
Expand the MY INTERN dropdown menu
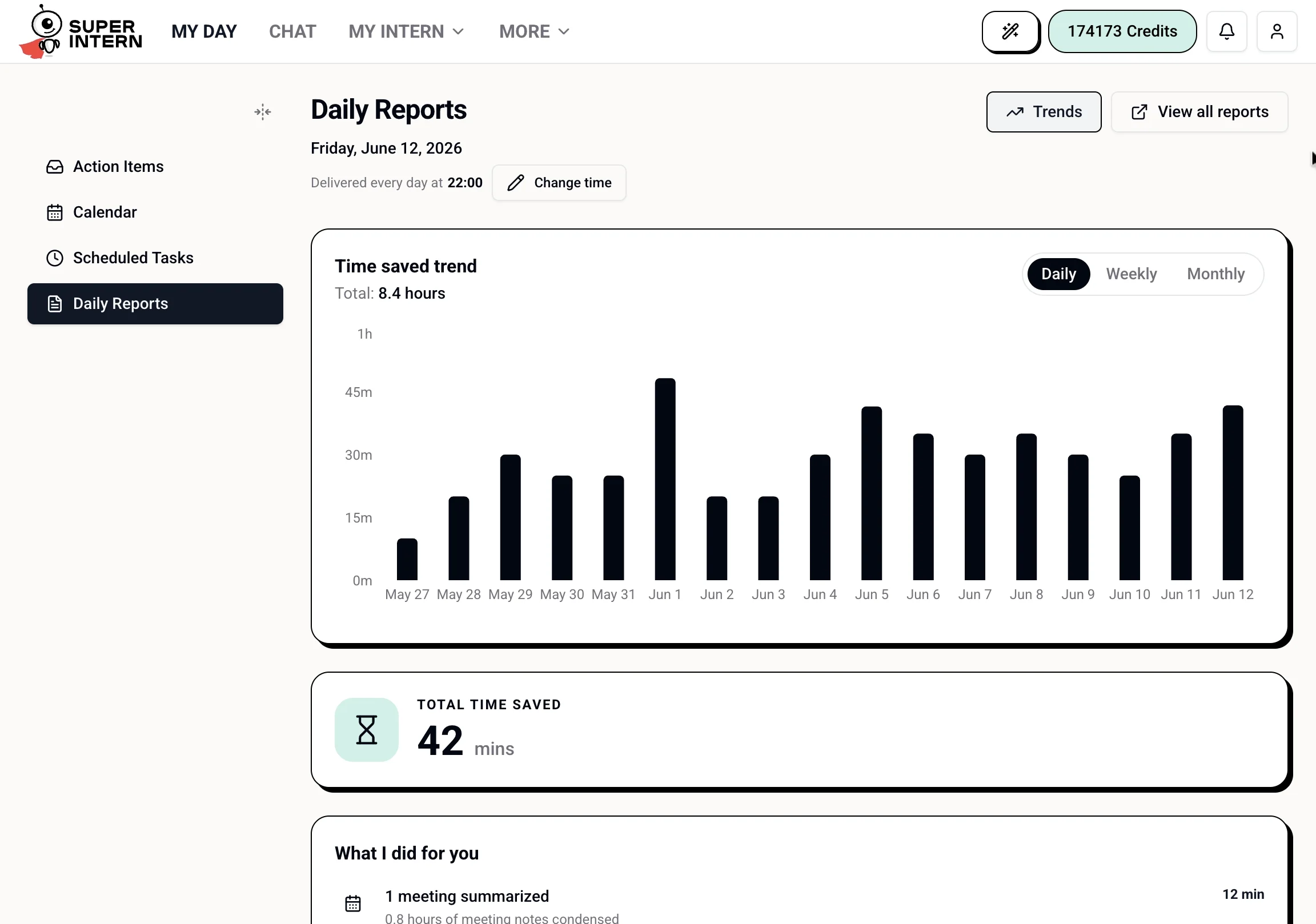tap(406, 31)
